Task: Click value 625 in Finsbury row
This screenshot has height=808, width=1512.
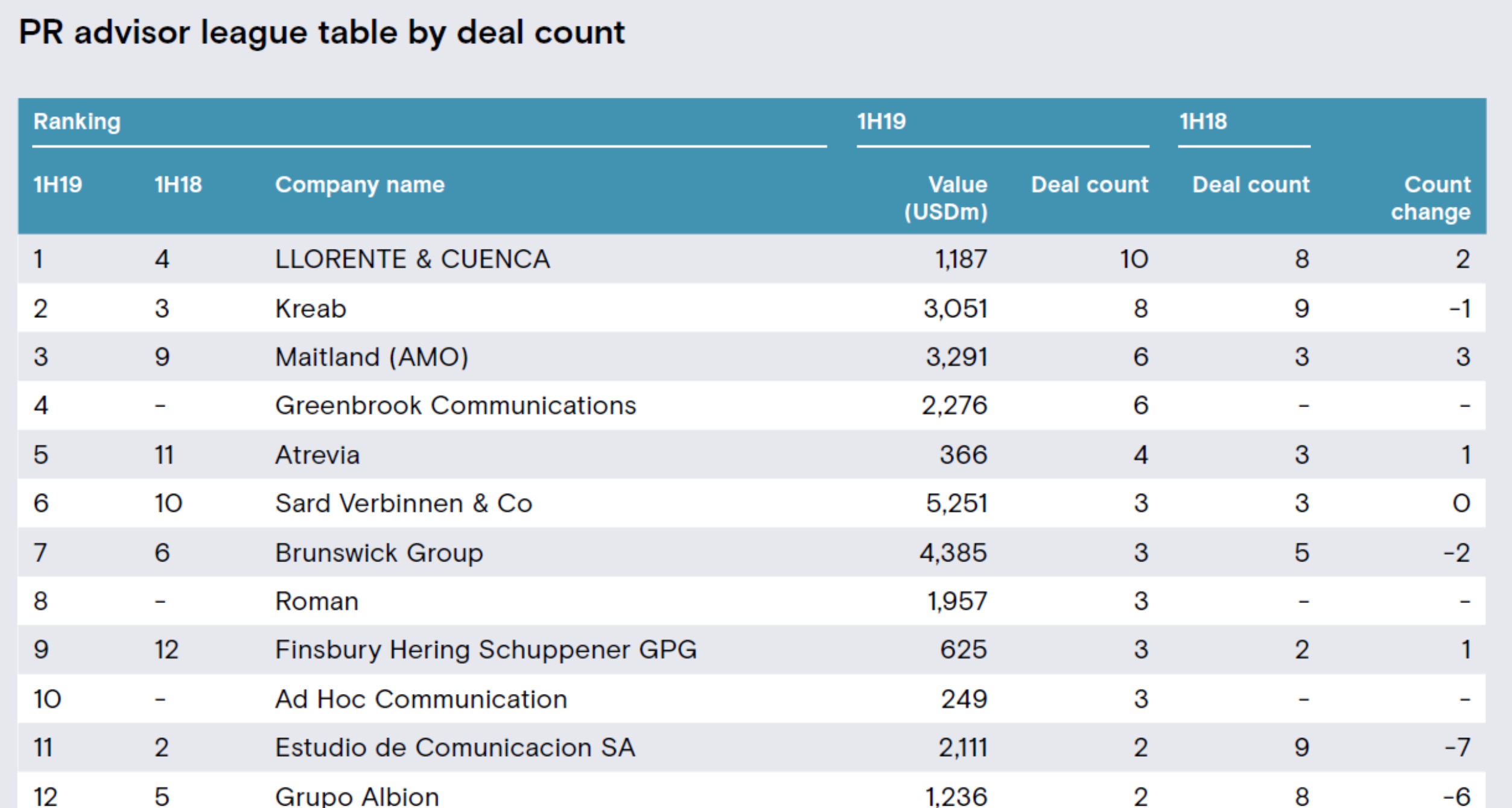Action: coord(964,650)
